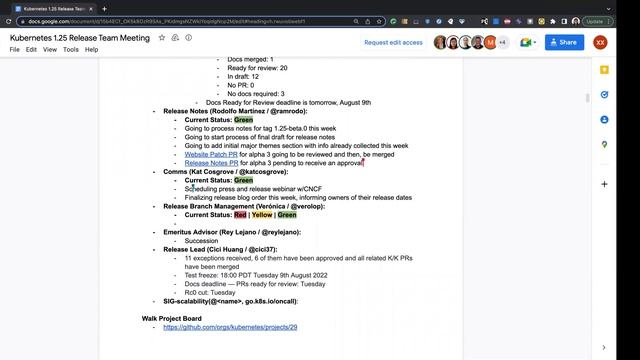Click the 'Docs Ready for Review deadline' line

point(288,102)
